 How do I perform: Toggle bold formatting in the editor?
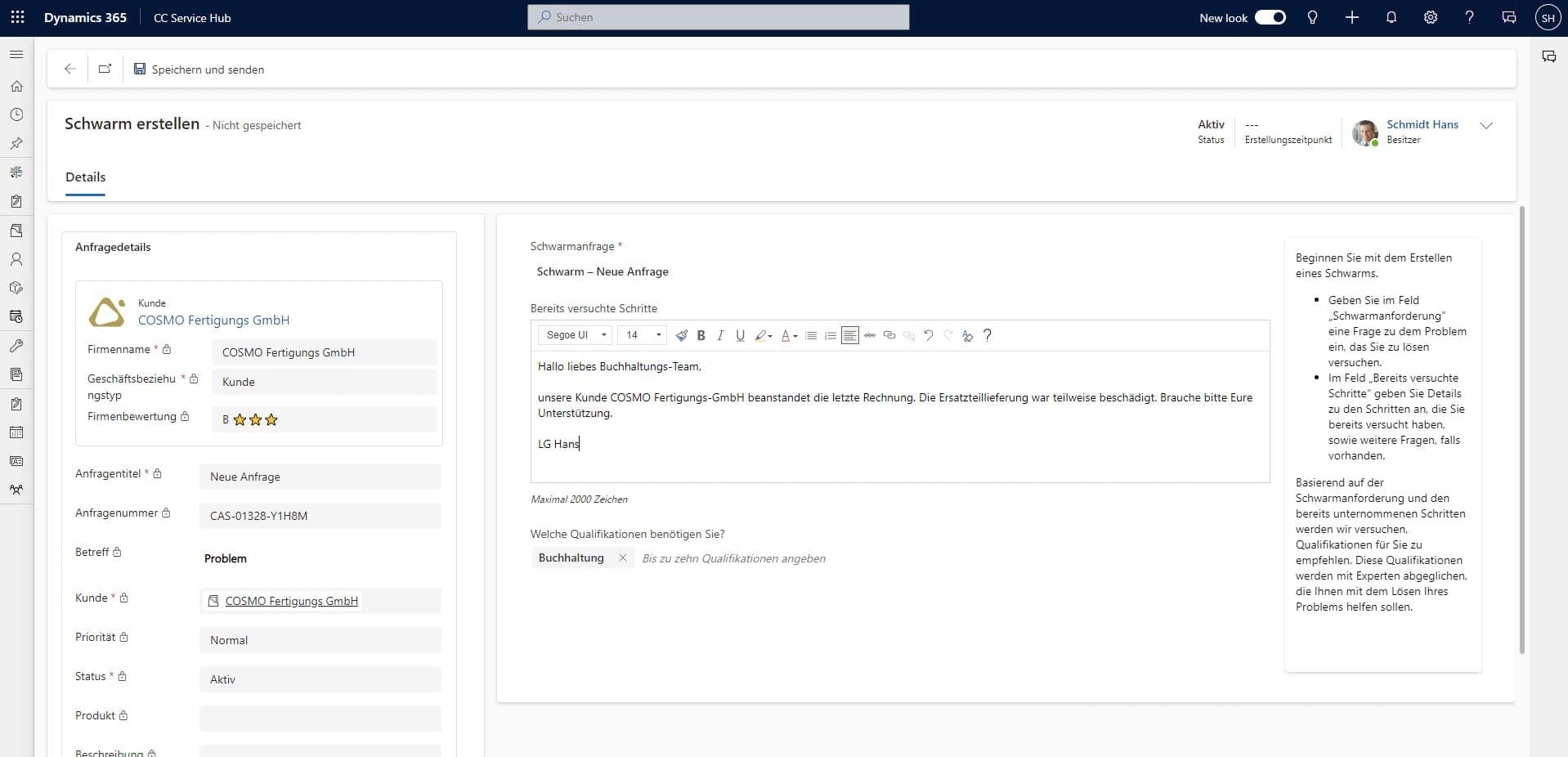[x=701, y=335]
